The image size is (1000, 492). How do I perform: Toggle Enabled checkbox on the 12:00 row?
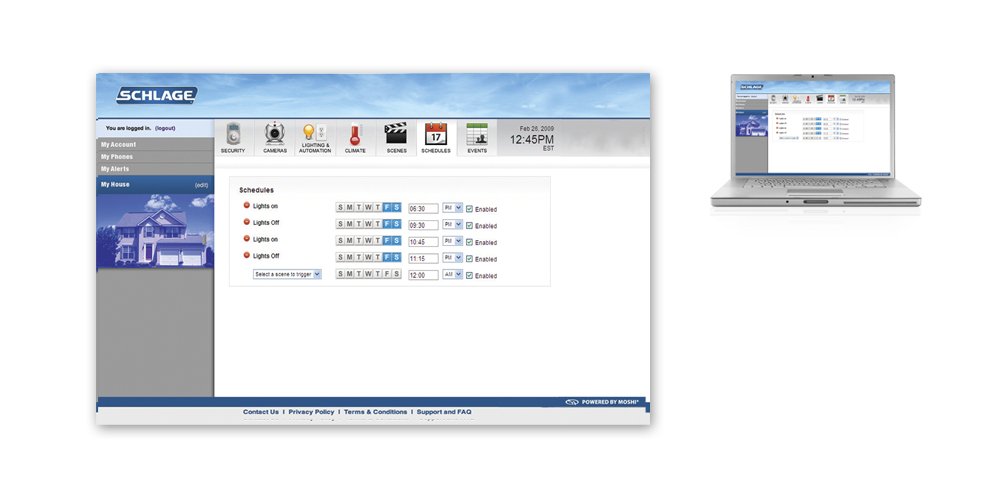469,275
